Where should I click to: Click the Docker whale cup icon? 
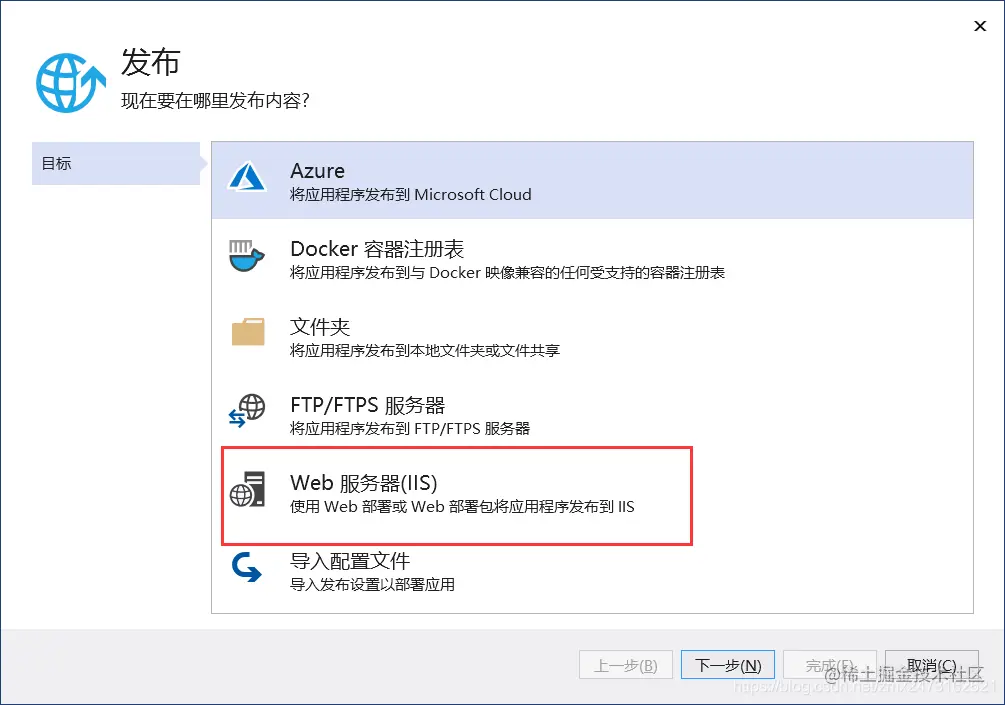click(246, 258)
